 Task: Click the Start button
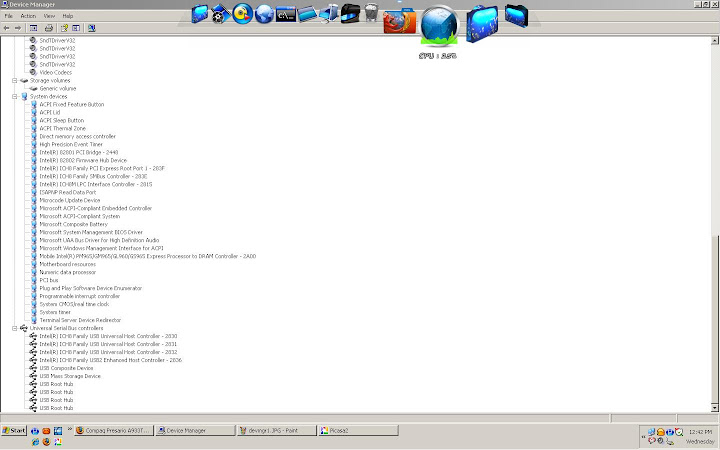point(14,431)
